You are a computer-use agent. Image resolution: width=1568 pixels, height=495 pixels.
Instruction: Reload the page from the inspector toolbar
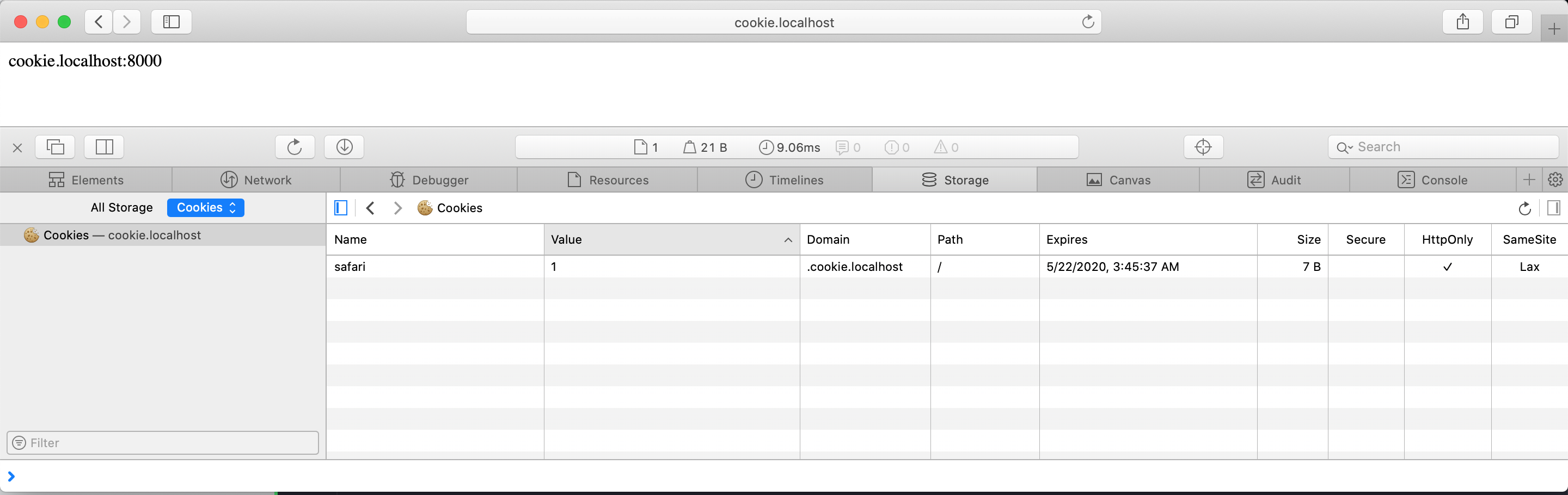pyautogui.click(x=295, y=146)
